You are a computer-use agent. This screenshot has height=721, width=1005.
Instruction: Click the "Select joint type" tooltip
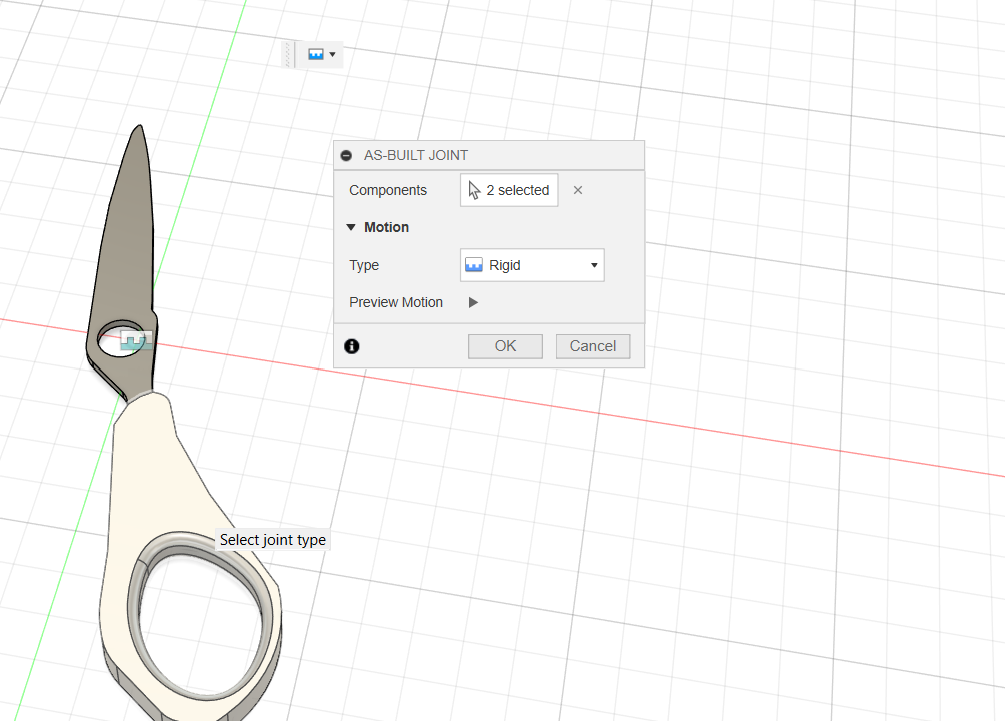[x=273, y=540]
